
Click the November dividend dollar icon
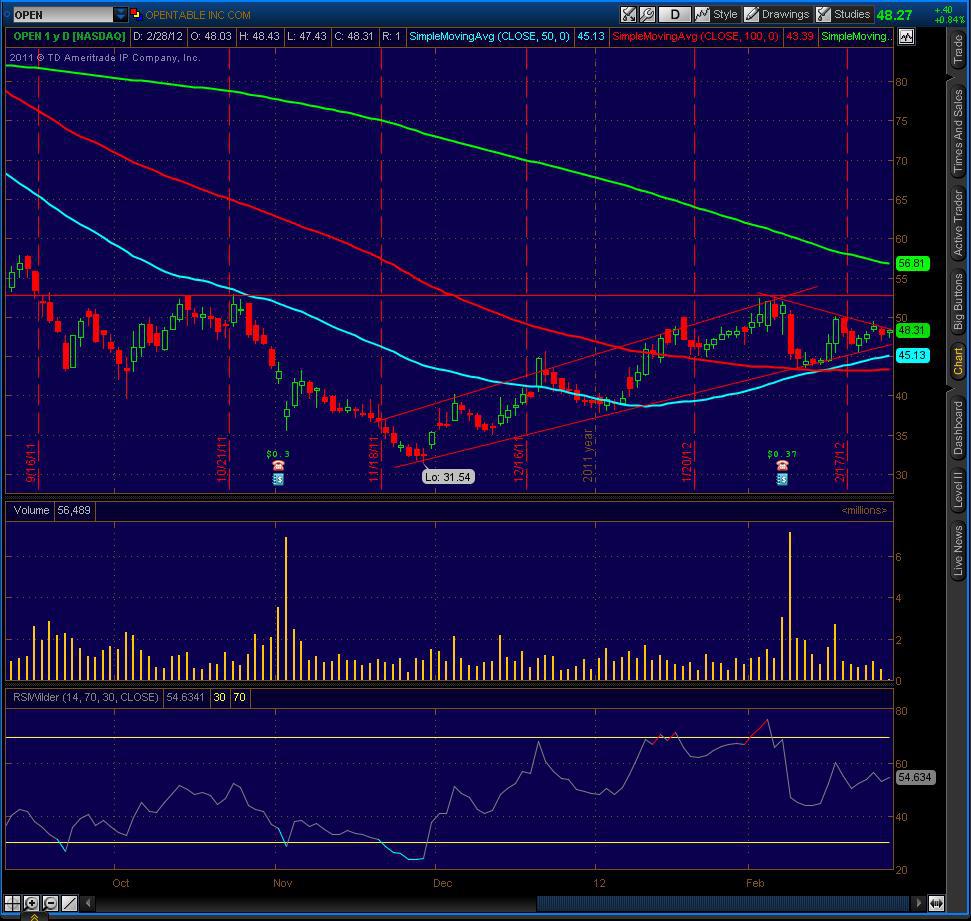pos(278,479)
